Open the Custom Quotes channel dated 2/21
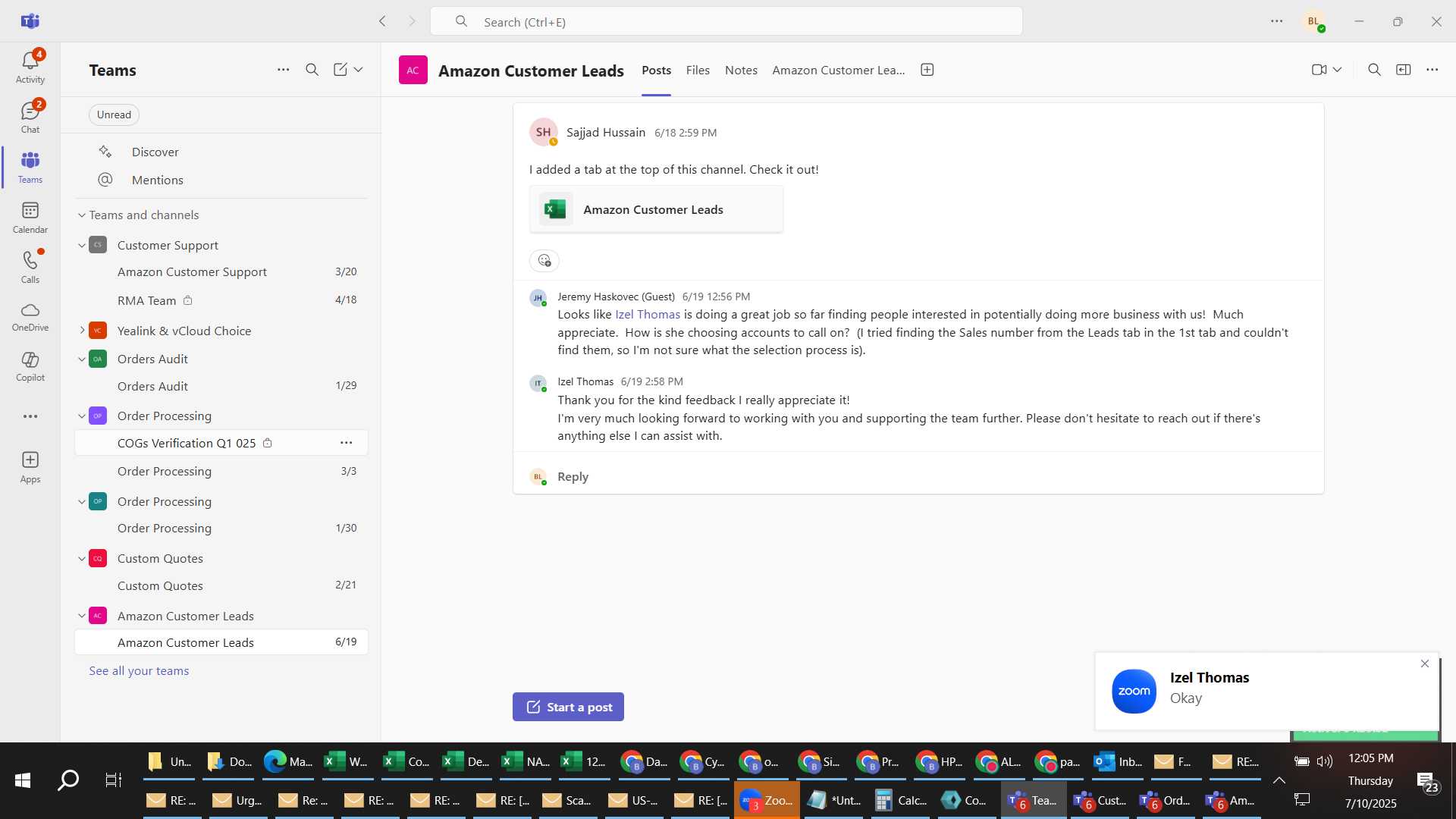1456x819 pixels. tap(221, 585)
